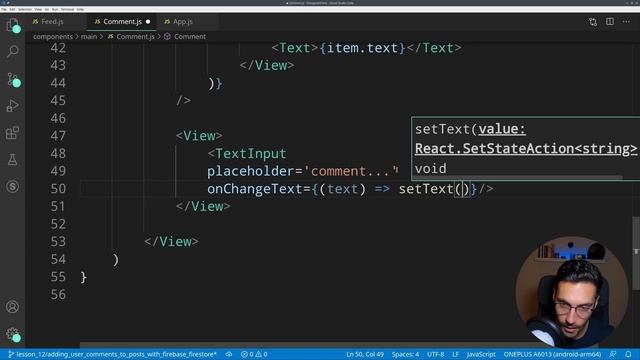Viewport: 640px width, 360px height.
Task: Click the 'comment...' string literal
Action: pyautogui.click(x=351, y=171)
